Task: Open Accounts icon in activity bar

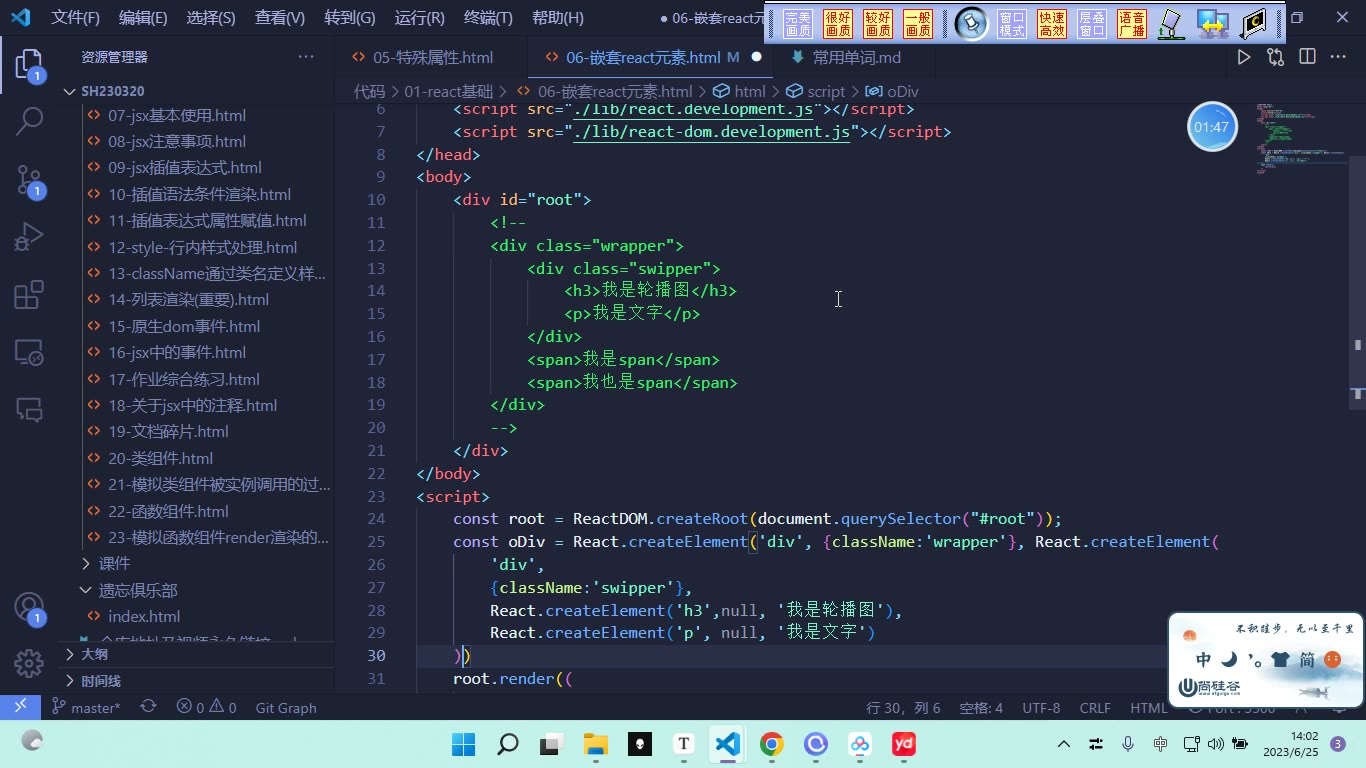Action: point(29,608)
